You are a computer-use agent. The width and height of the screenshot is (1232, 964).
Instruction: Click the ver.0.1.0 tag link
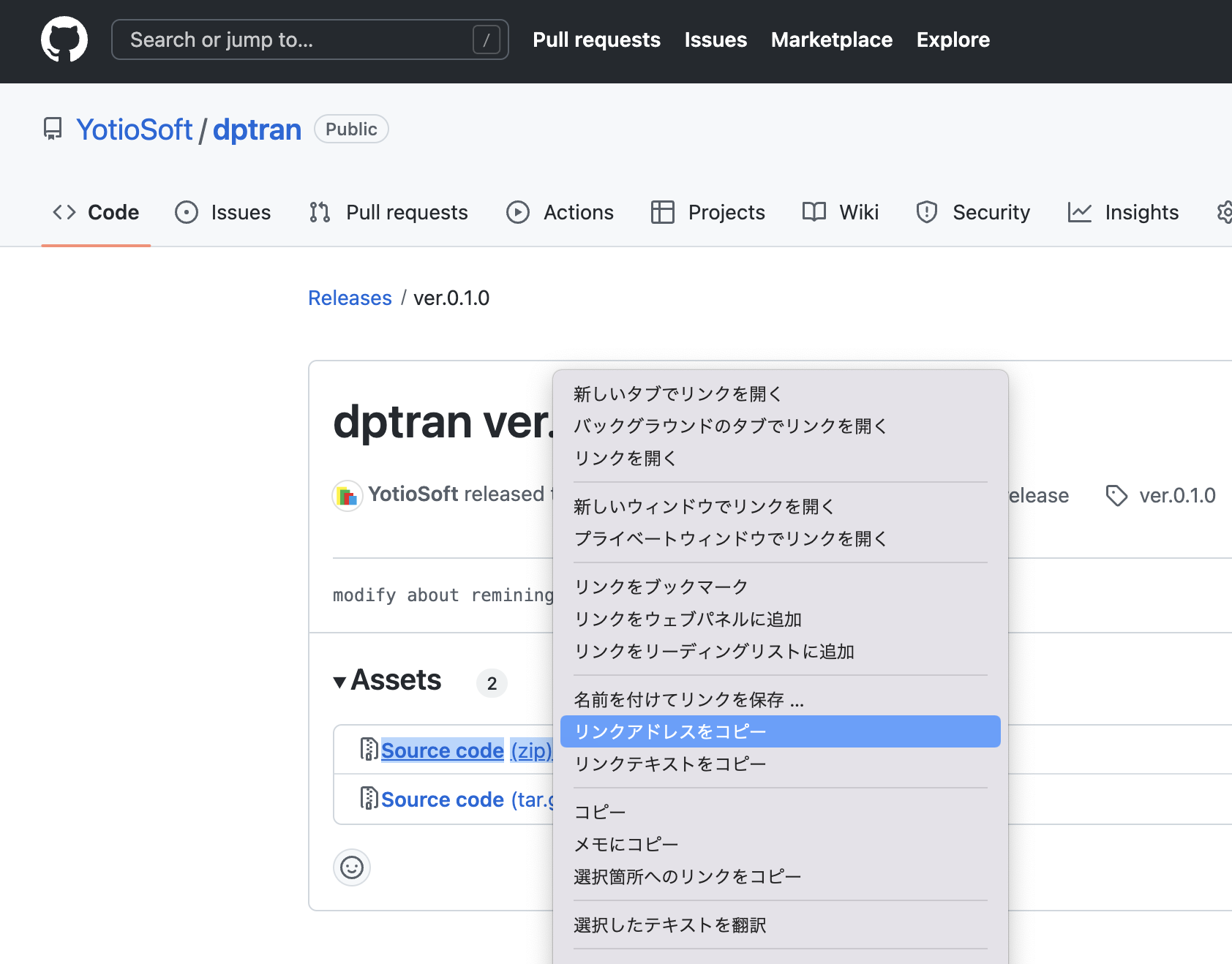tap(1177, 496)
